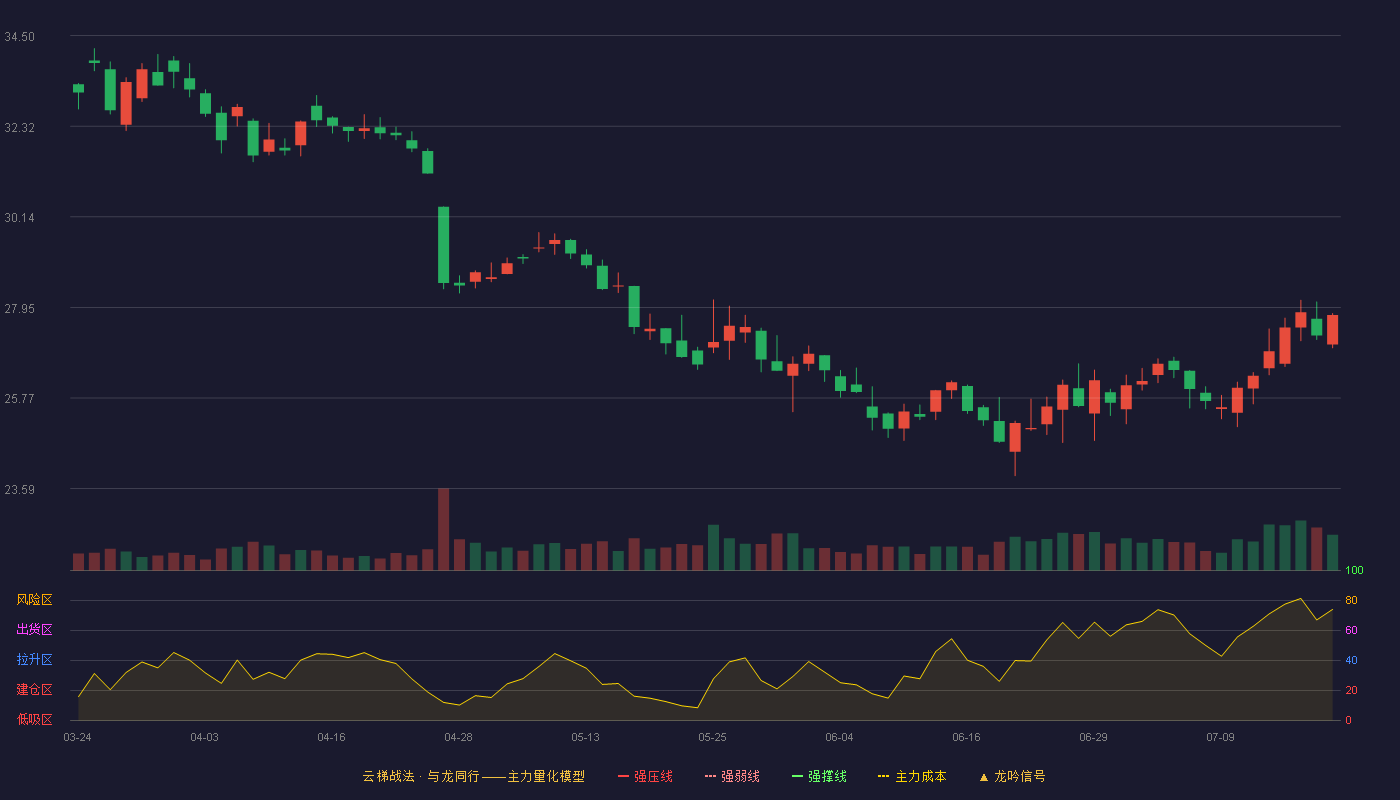
Task: Toggle the 强压线 legend series
Action: 646,776
